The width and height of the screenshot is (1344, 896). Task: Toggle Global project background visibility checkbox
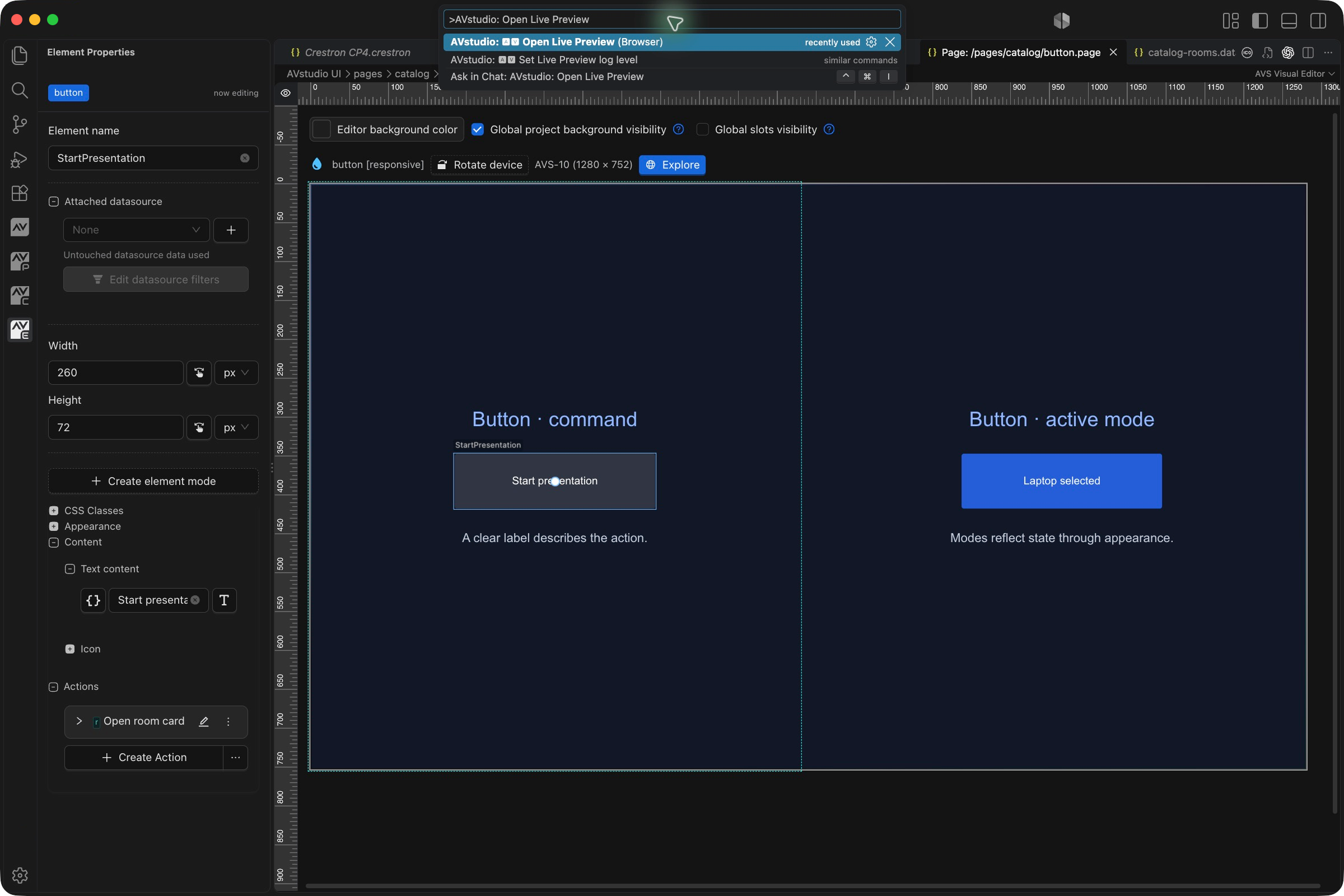(x=478, y=129)
